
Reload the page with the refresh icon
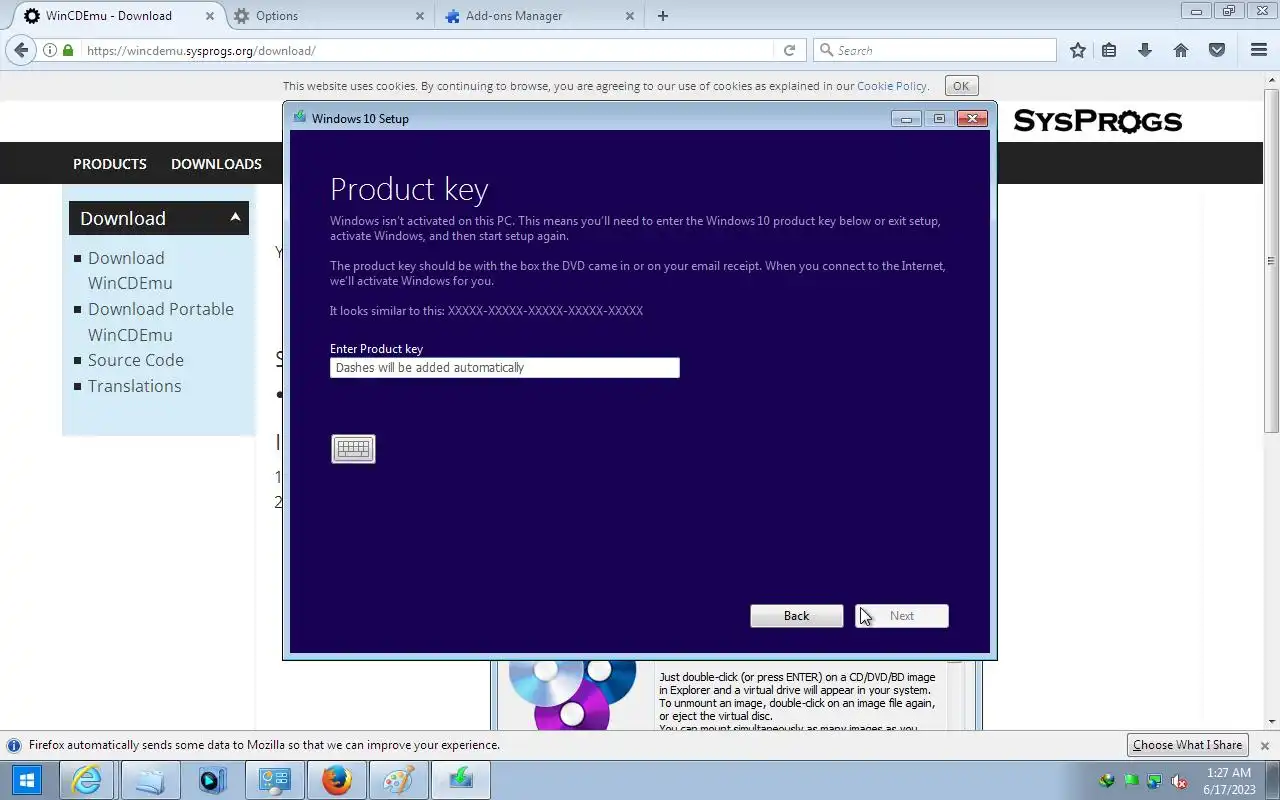[x=789, y=50]
